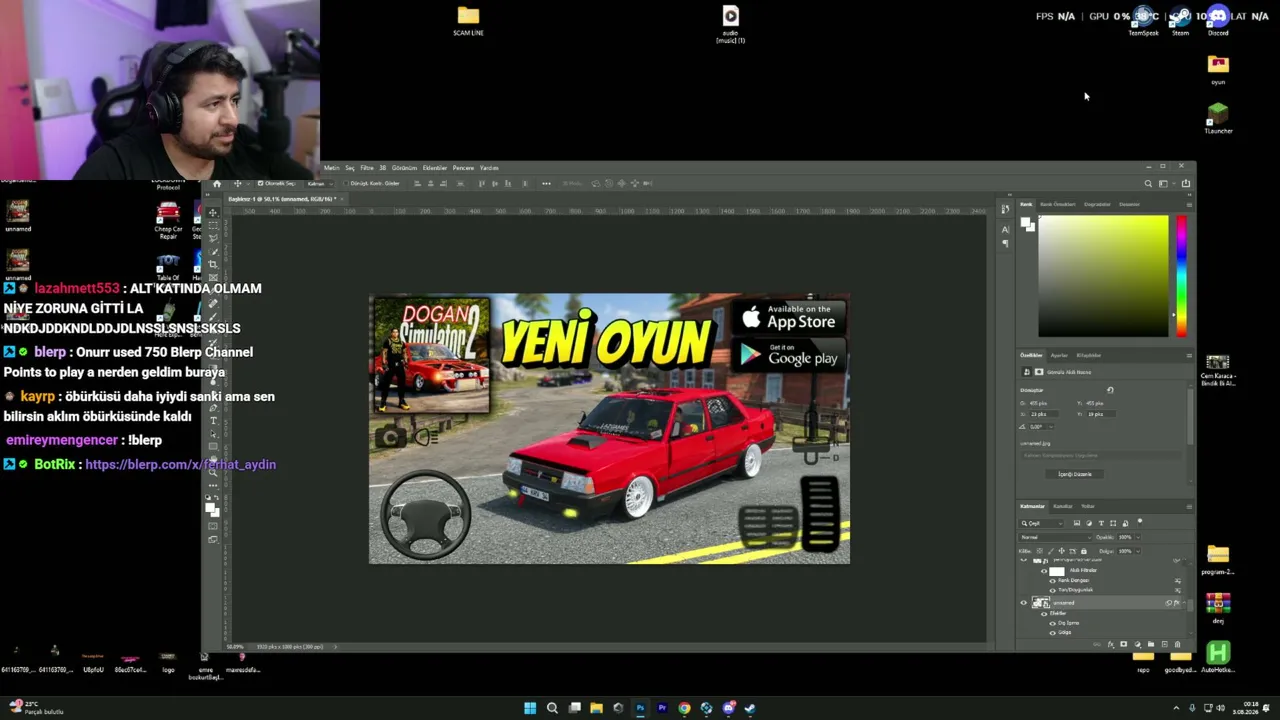1280x720 pixels.
Task: Click the delete layer trash icon
Action: point(1177,645)
